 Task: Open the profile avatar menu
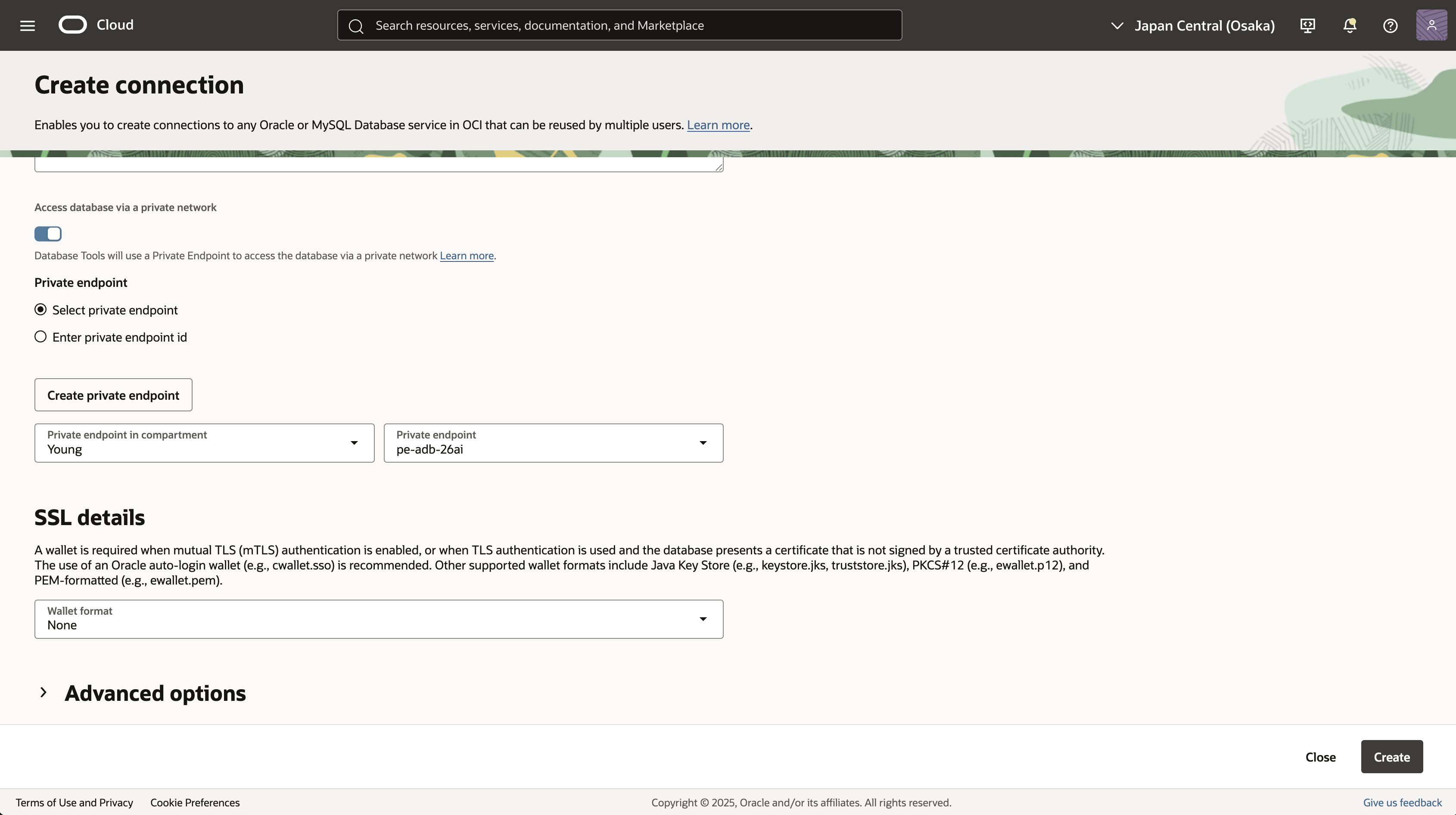1432,25
